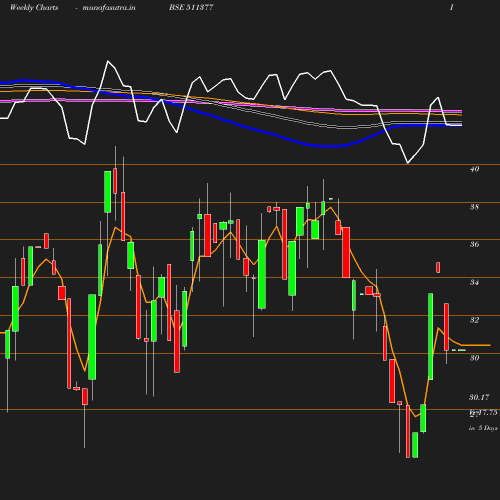Click the 'munafasutra.in' site label
This screenshot has height=500, width=500.
pos(109,7)
